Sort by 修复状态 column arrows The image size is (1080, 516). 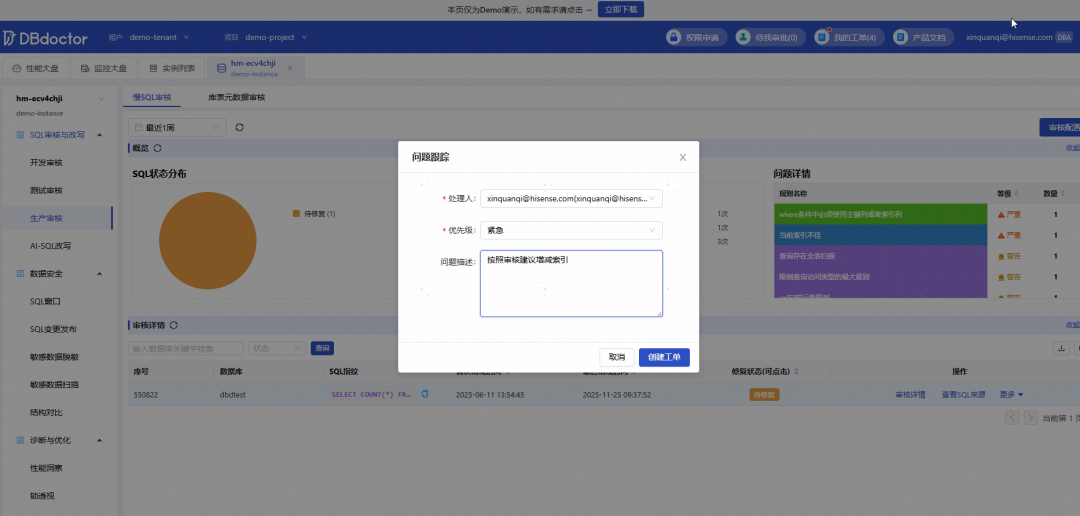tap(797, 372)
